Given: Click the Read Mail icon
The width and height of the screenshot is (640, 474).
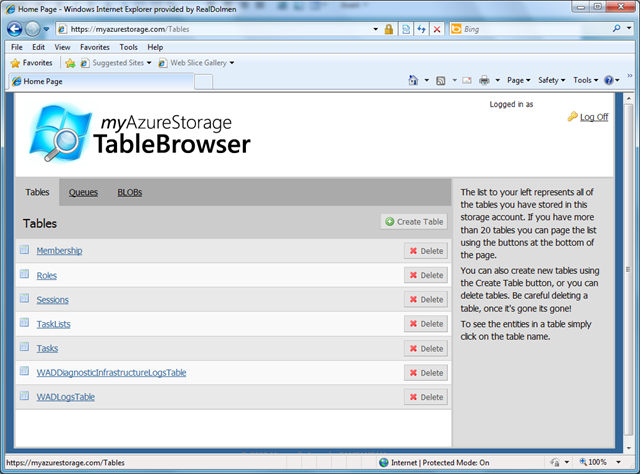Looking at the screenshot, I should (x=467, y=80).
